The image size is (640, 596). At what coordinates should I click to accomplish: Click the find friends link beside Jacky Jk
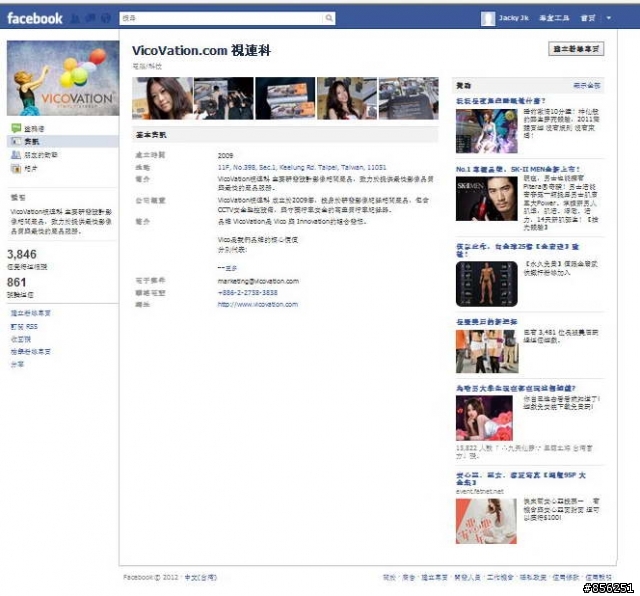pos(554,18)
